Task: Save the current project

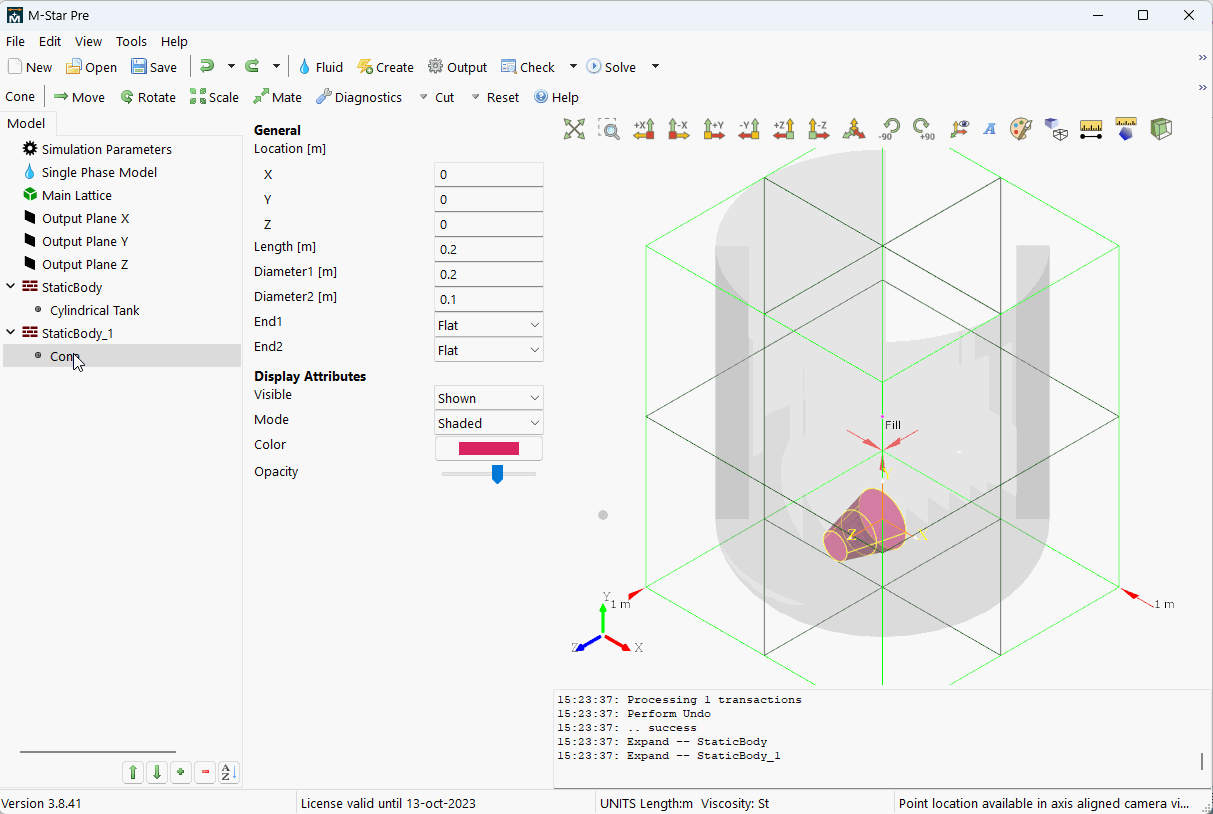Action: coord(154,67)
